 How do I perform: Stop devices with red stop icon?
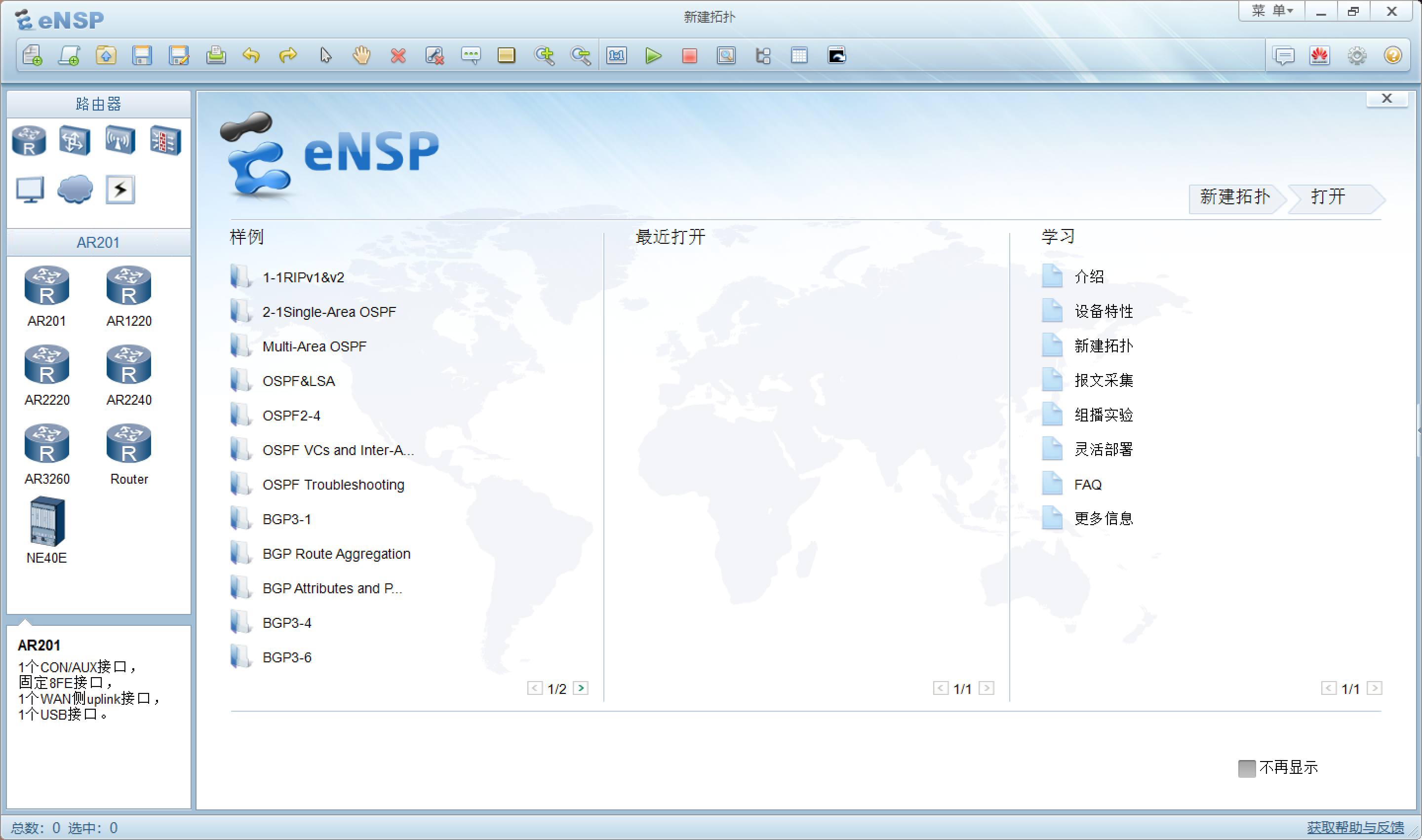click(x=689, y=55)
